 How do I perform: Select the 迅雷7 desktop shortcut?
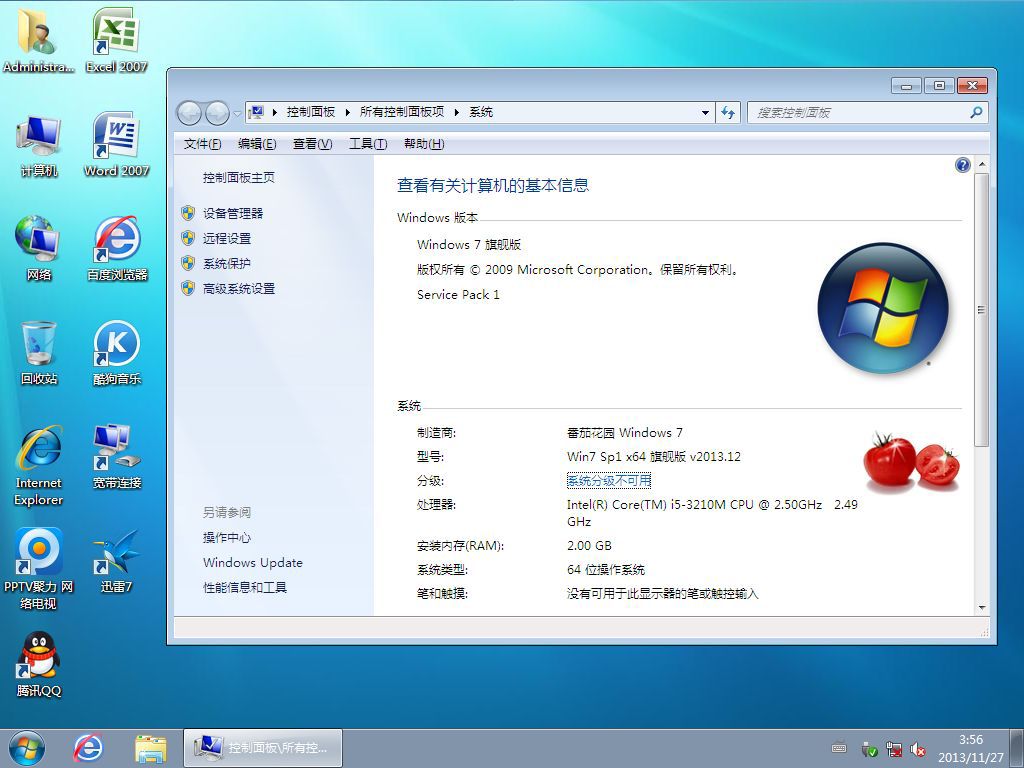pos(116,561)
